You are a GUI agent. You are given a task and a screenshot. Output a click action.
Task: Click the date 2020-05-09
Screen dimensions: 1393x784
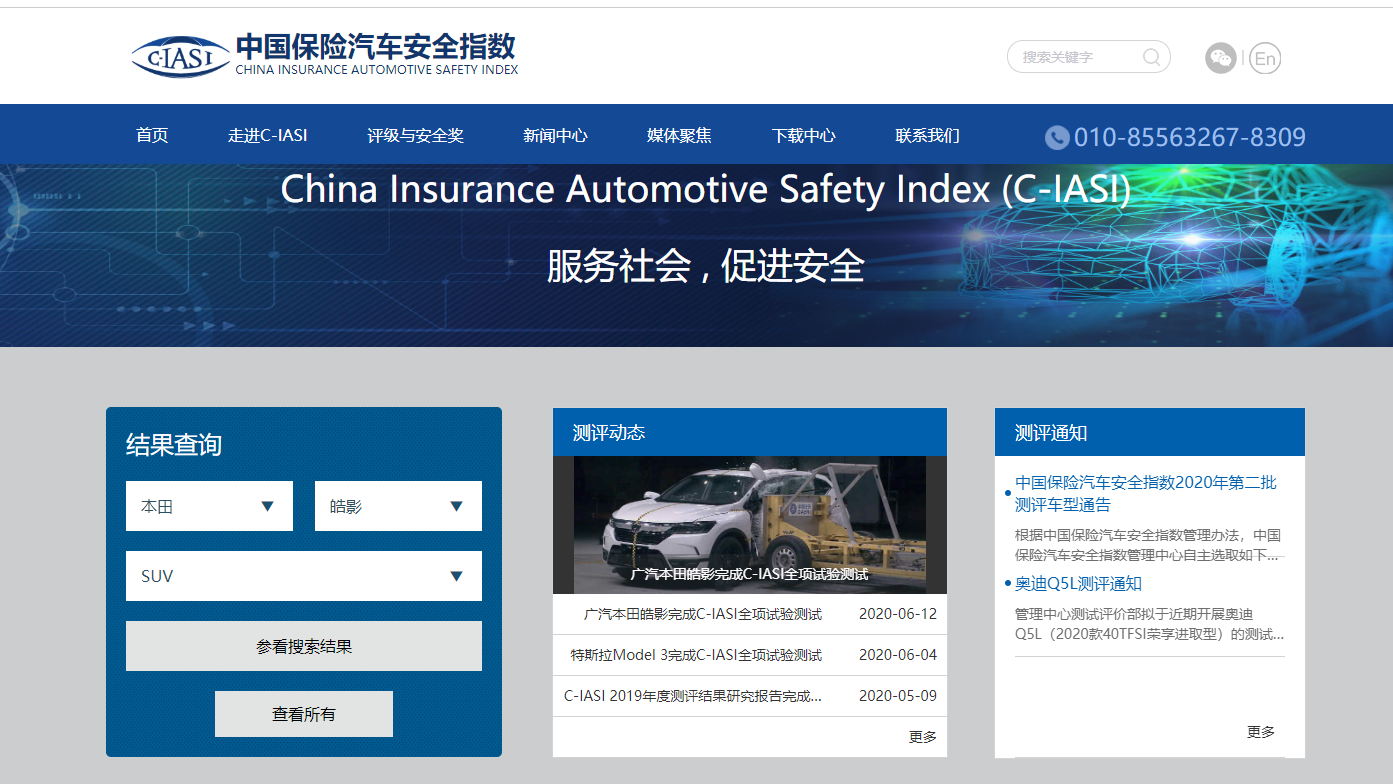point(898,696)
